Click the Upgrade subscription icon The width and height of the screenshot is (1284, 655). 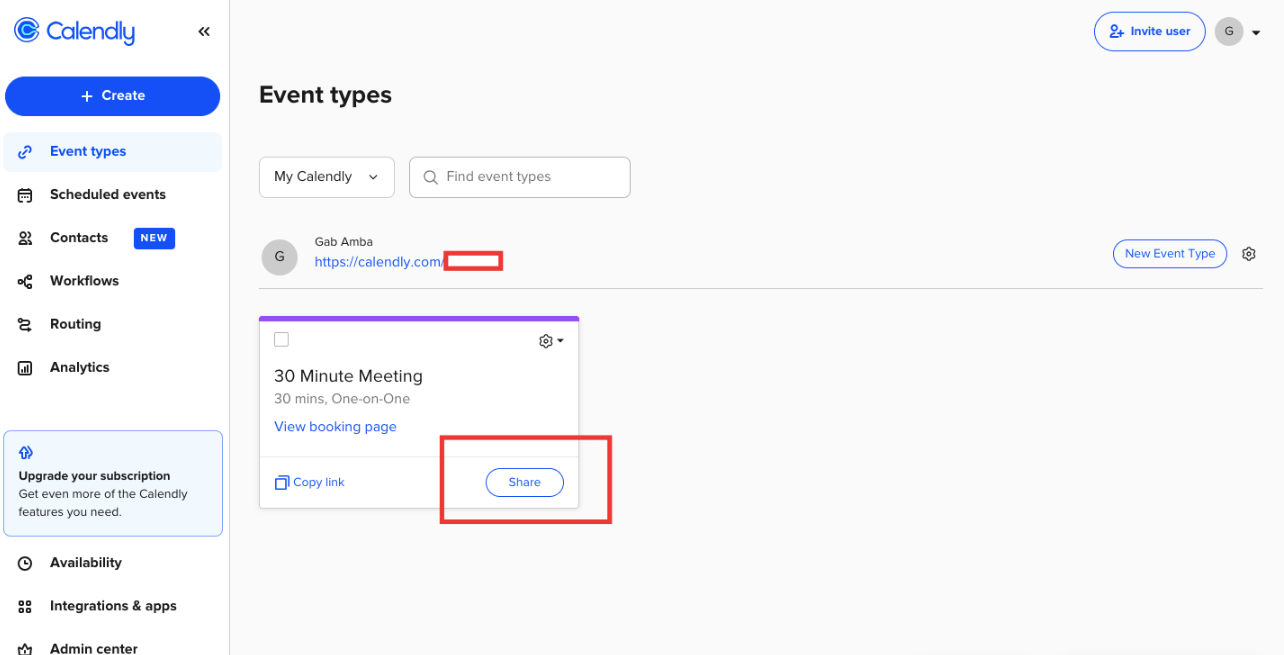26,453
